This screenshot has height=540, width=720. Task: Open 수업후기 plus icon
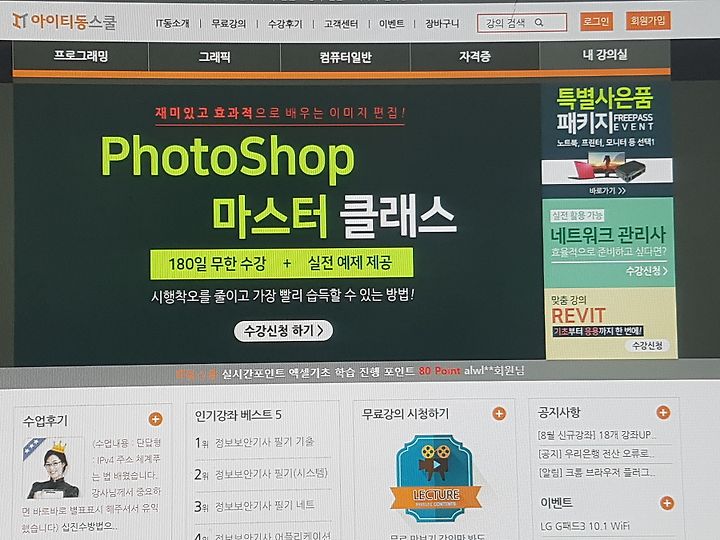pyautogui.click(x=156, y=419)
